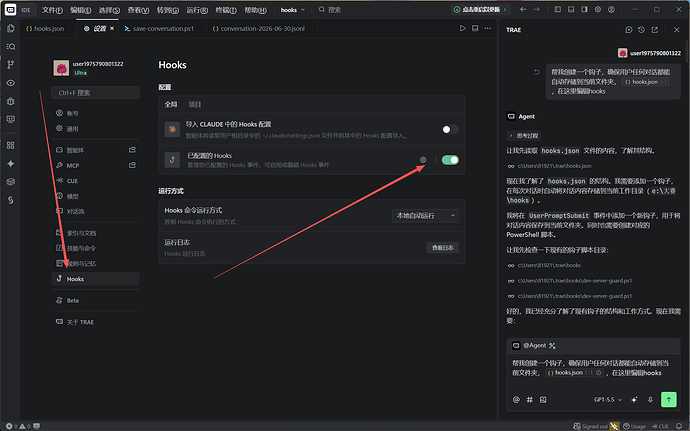Open the hooks project dropdown in title bar
The width and height of the screenshot is (690, 431).
[x=293, y=10]
